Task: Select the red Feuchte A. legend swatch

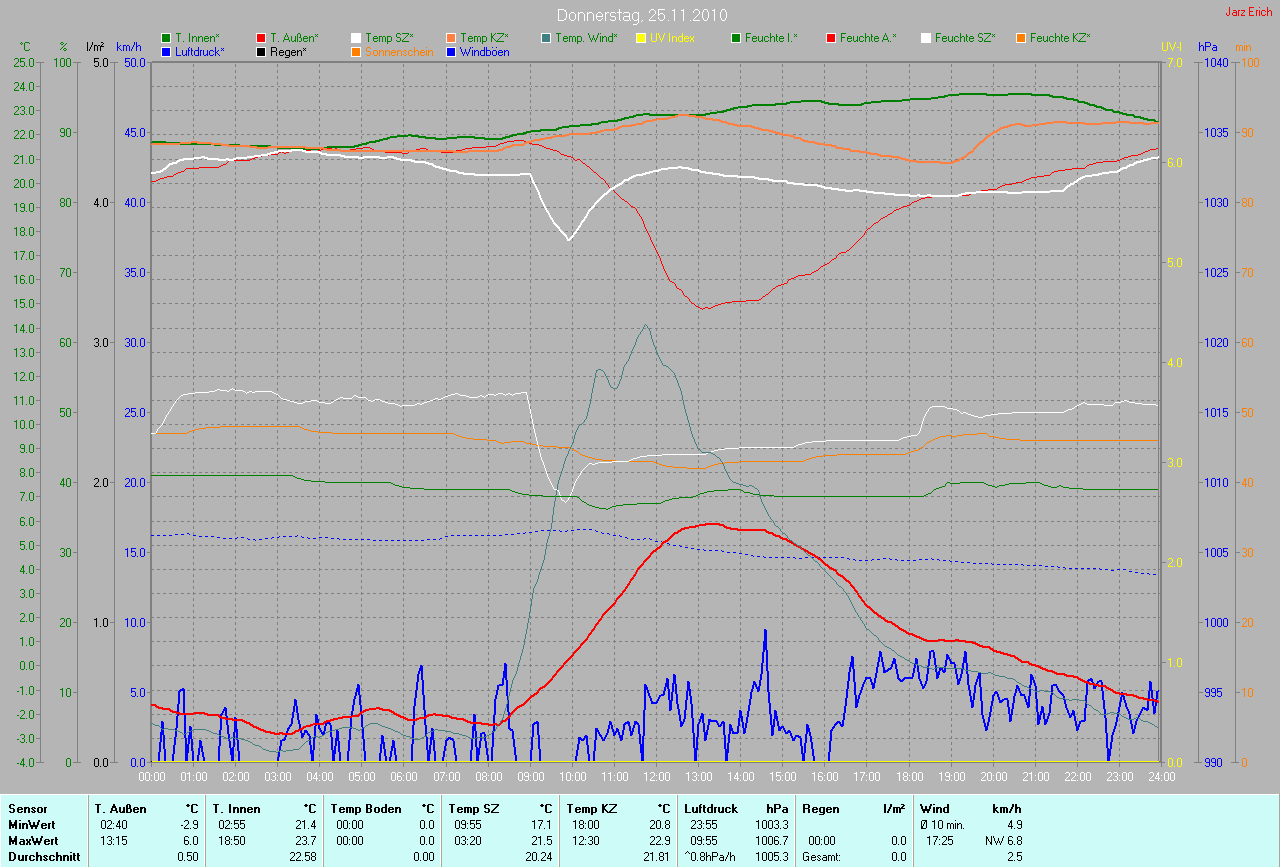Action: point(832,38)
